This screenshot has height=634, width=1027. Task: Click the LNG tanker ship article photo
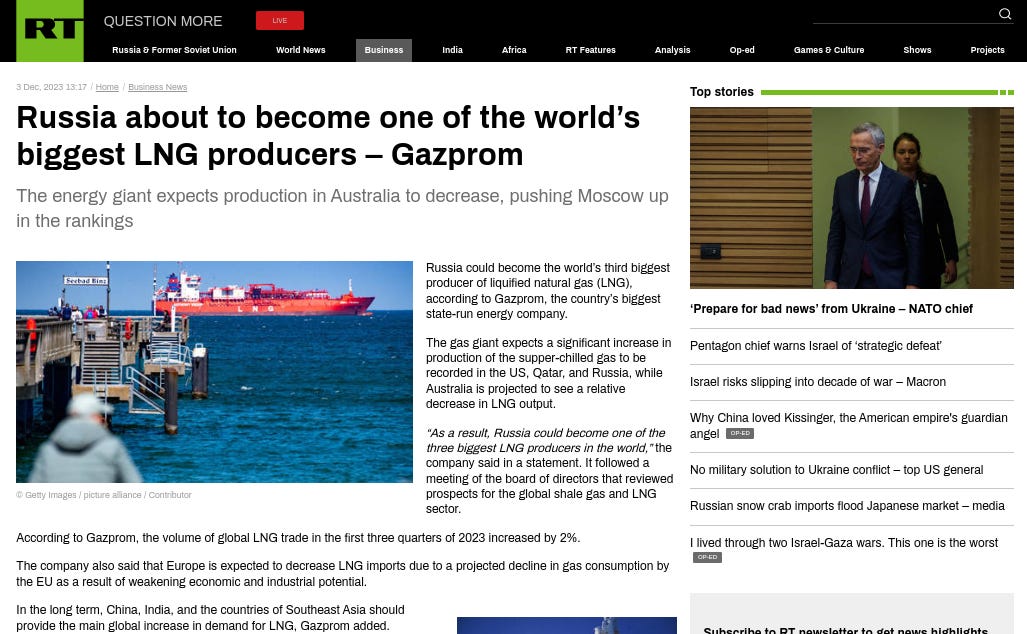(214, 372)
